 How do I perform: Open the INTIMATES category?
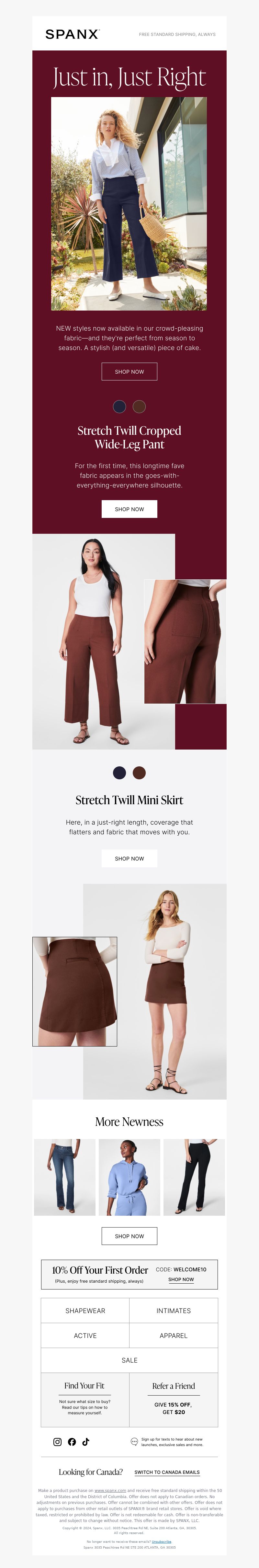point(174,1310)
